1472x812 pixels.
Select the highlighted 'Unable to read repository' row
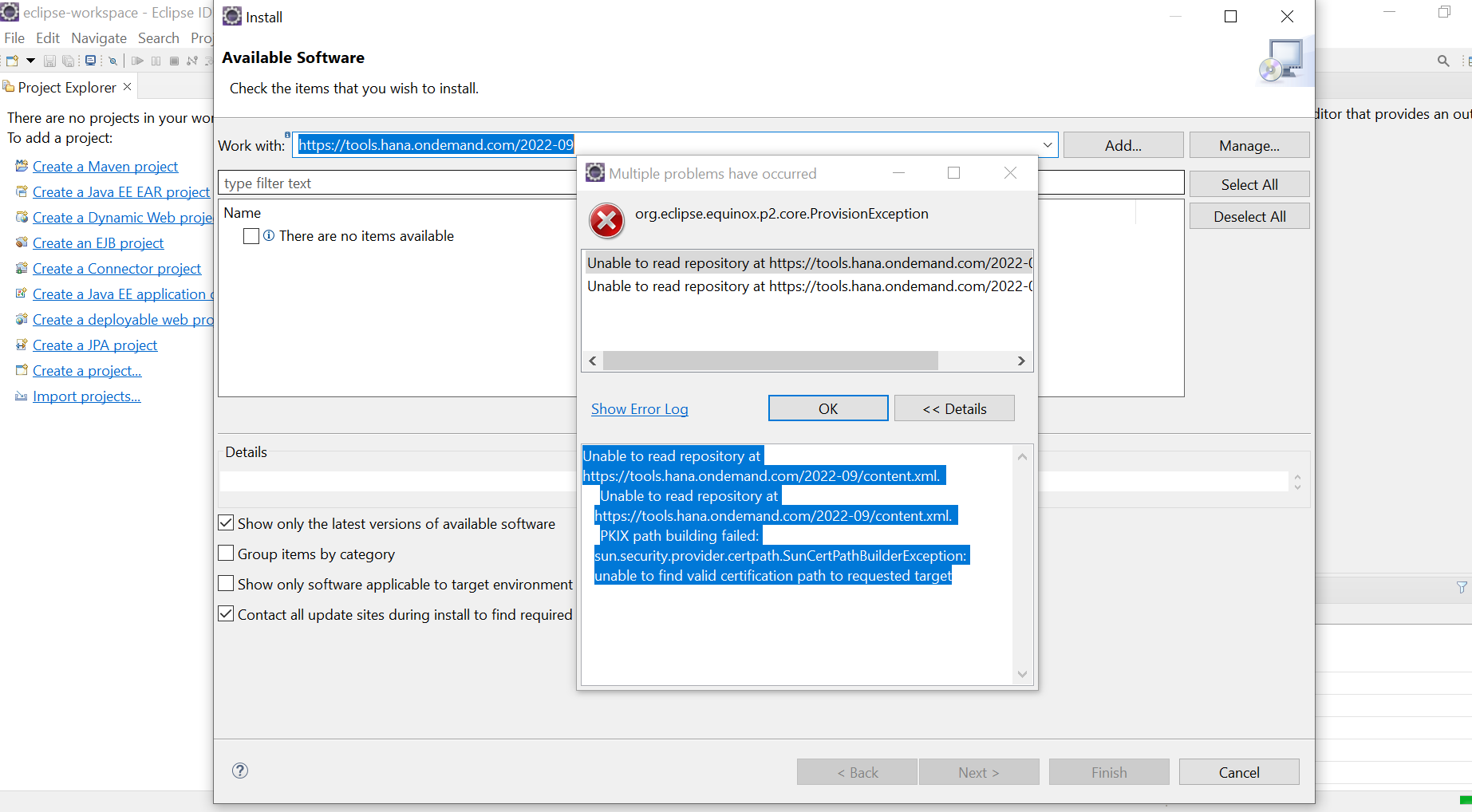click(x=807, y=262)
